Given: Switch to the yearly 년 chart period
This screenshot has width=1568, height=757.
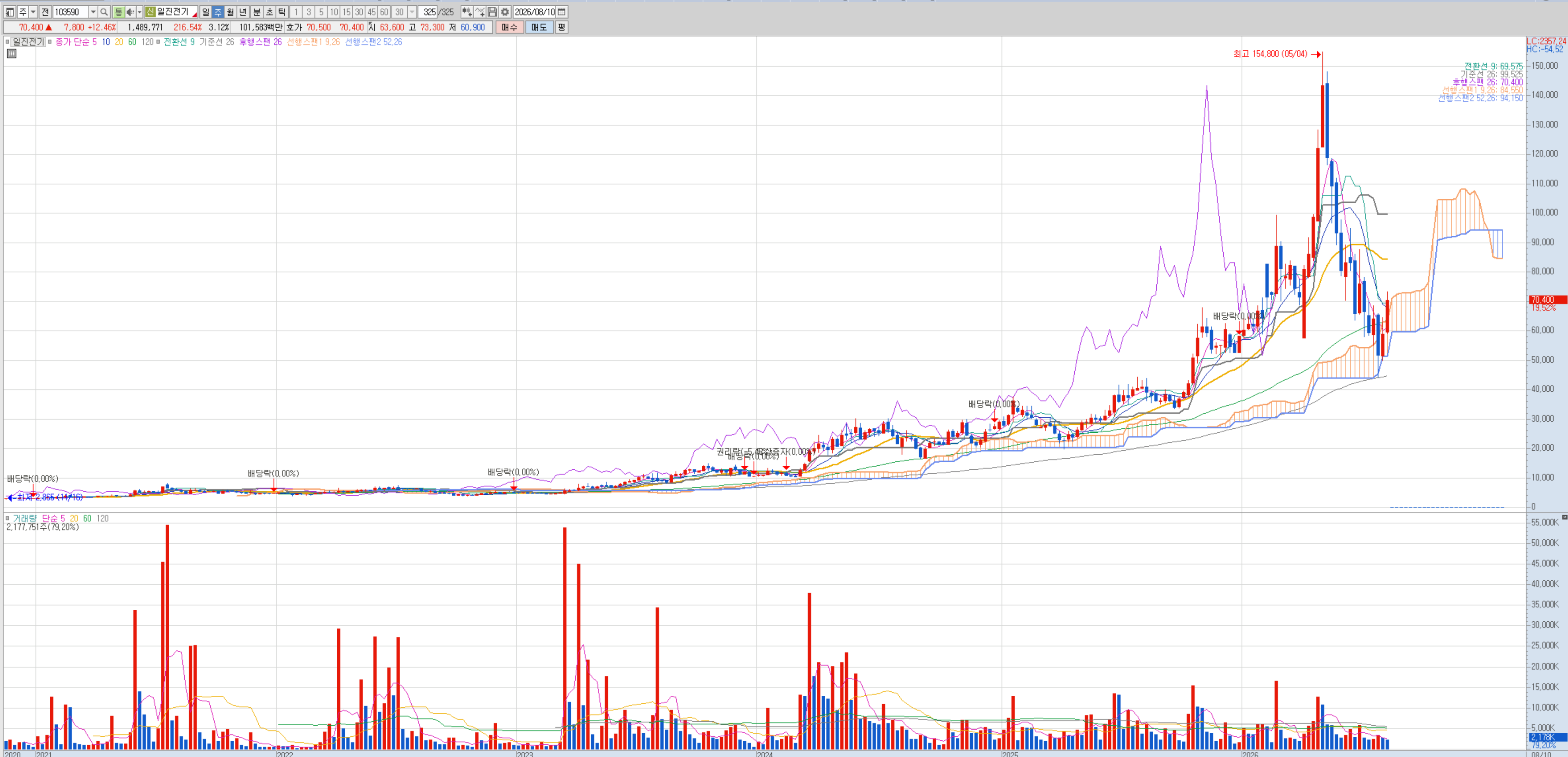Looking at the screenshot, I should 243,12.
